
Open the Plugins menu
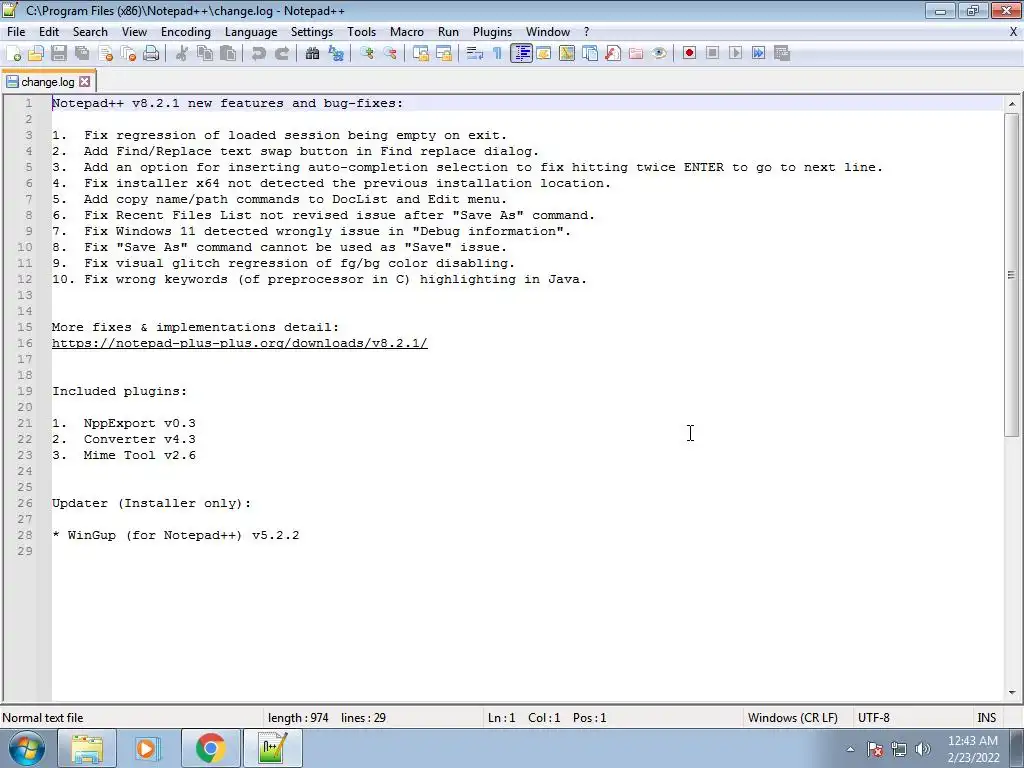click(x=492, y=31)
